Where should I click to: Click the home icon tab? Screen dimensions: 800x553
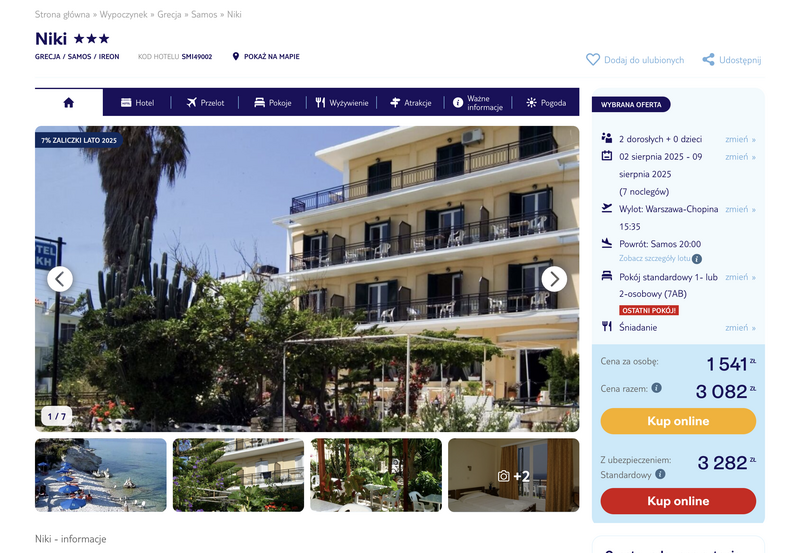69,103
